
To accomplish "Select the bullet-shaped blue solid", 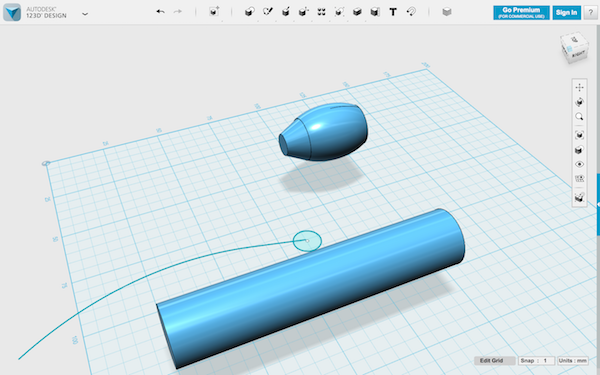I will click(x=324, y=132).
